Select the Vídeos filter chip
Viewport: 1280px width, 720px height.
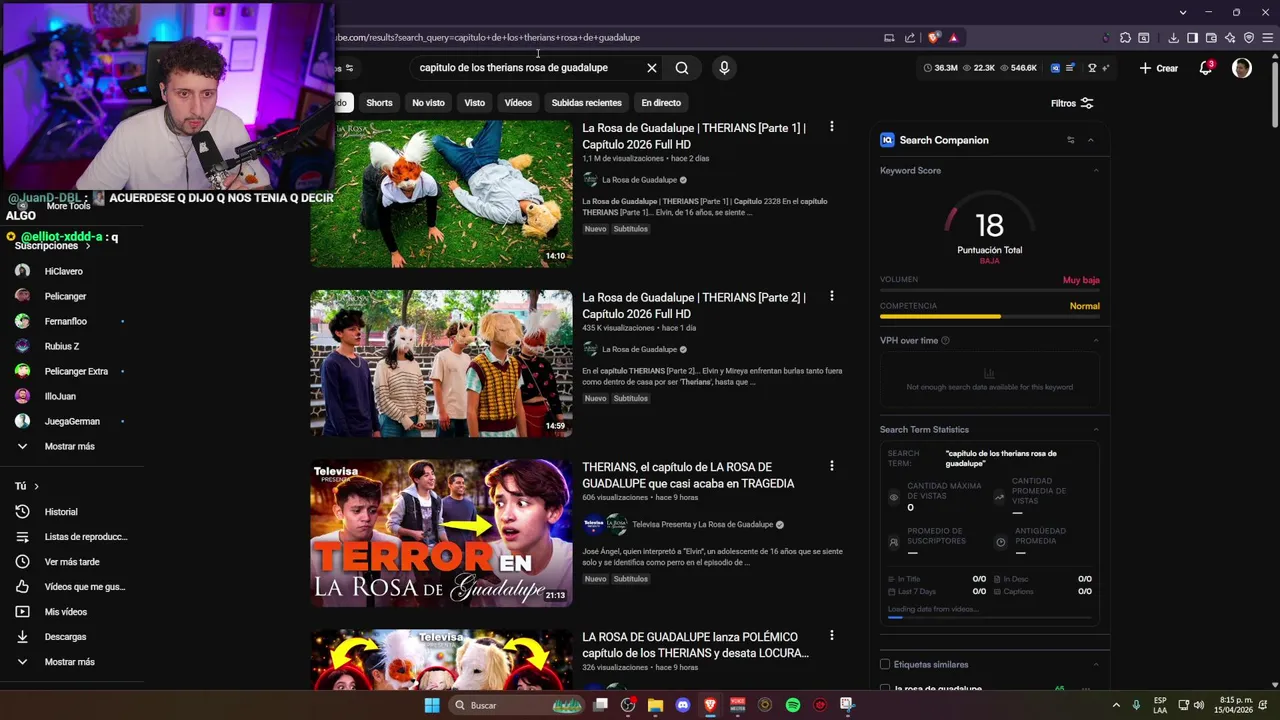(x=518, y=103)
